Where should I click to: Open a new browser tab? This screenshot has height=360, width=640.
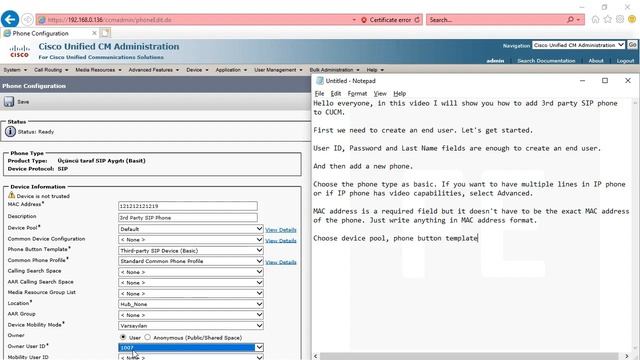pos(105,33)
